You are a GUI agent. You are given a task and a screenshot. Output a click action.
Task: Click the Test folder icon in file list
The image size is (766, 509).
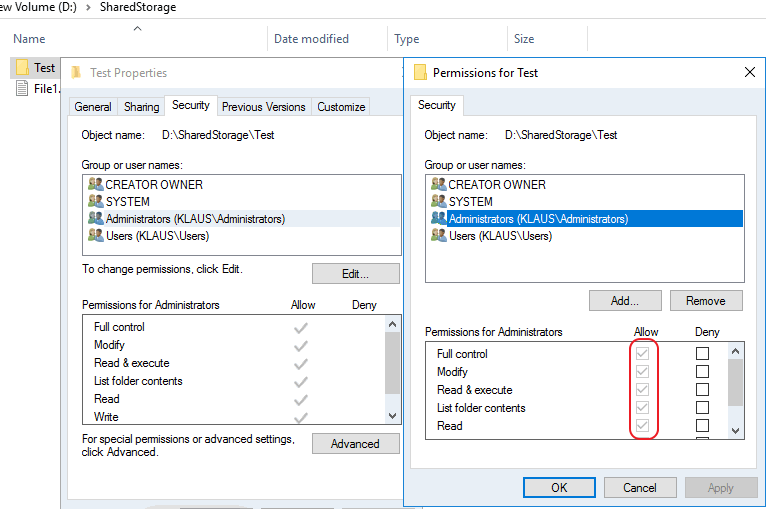22,68
